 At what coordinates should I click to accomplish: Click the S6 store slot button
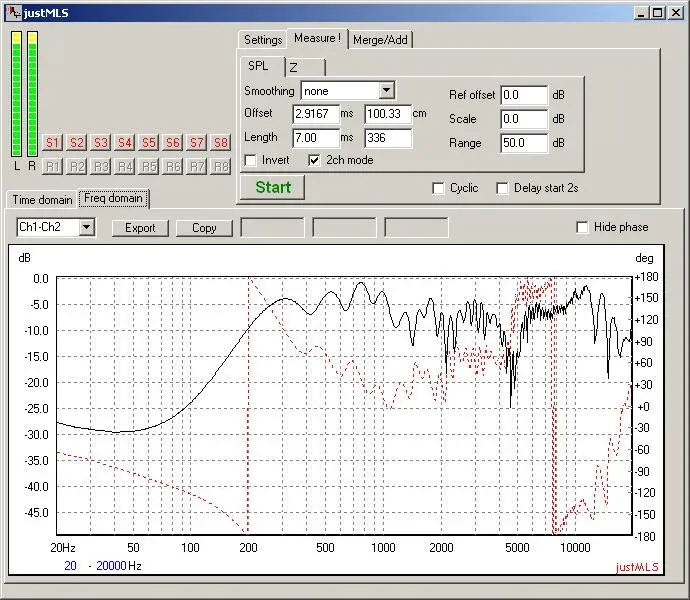coord(172,143)
